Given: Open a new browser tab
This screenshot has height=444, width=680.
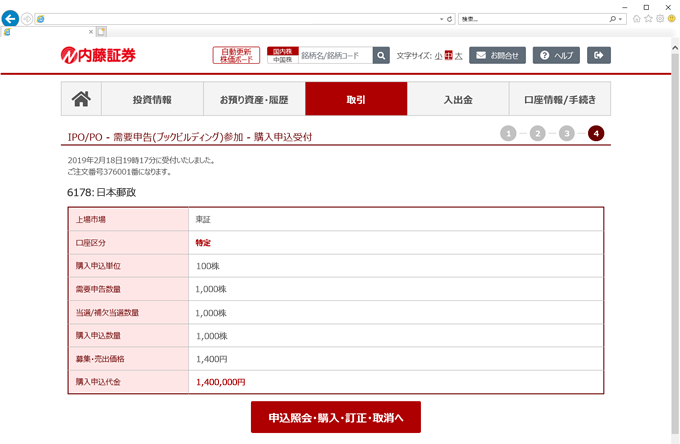Looking at the screenshot, I should (x=101, y=32).
